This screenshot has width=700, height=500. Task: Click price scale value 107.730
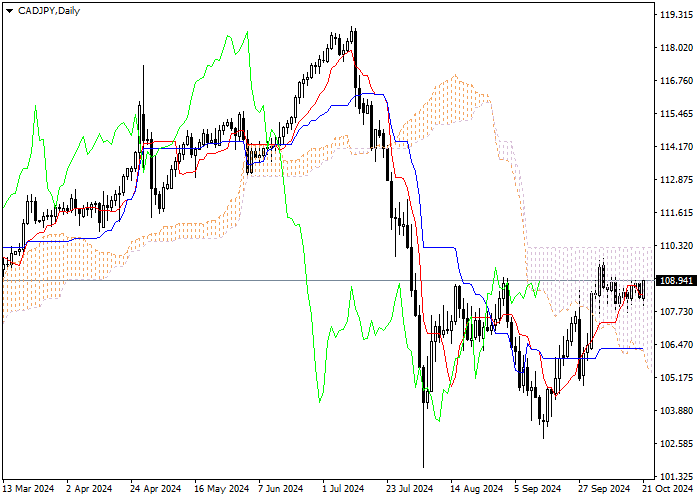tap(676, 312)
